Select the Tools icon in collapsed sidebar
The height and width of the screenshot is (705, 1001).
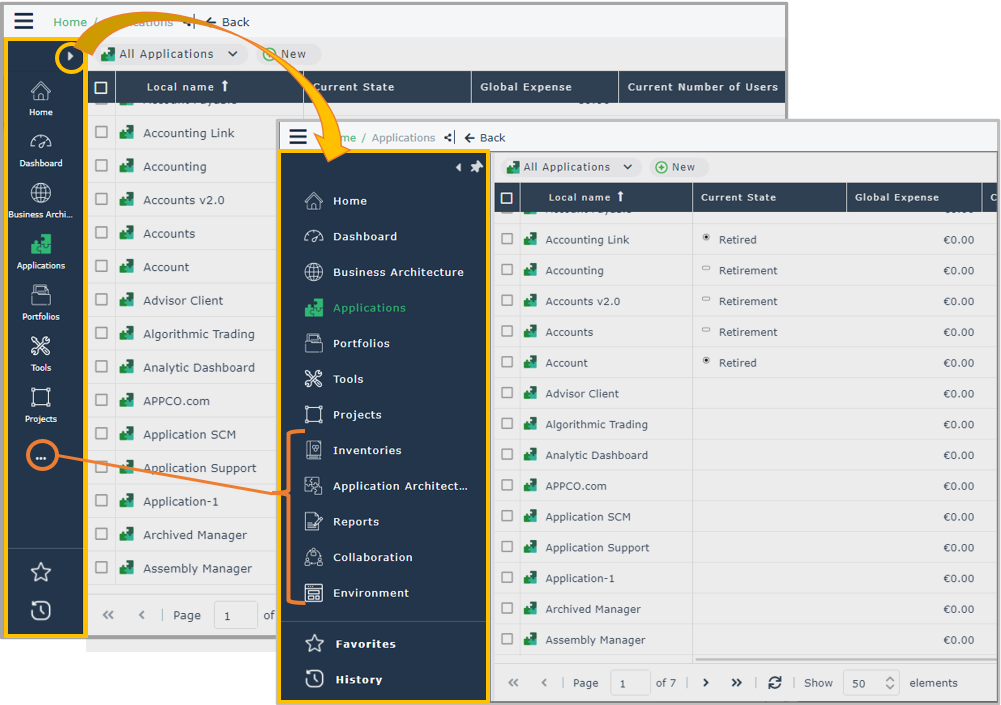click(40, 352)
